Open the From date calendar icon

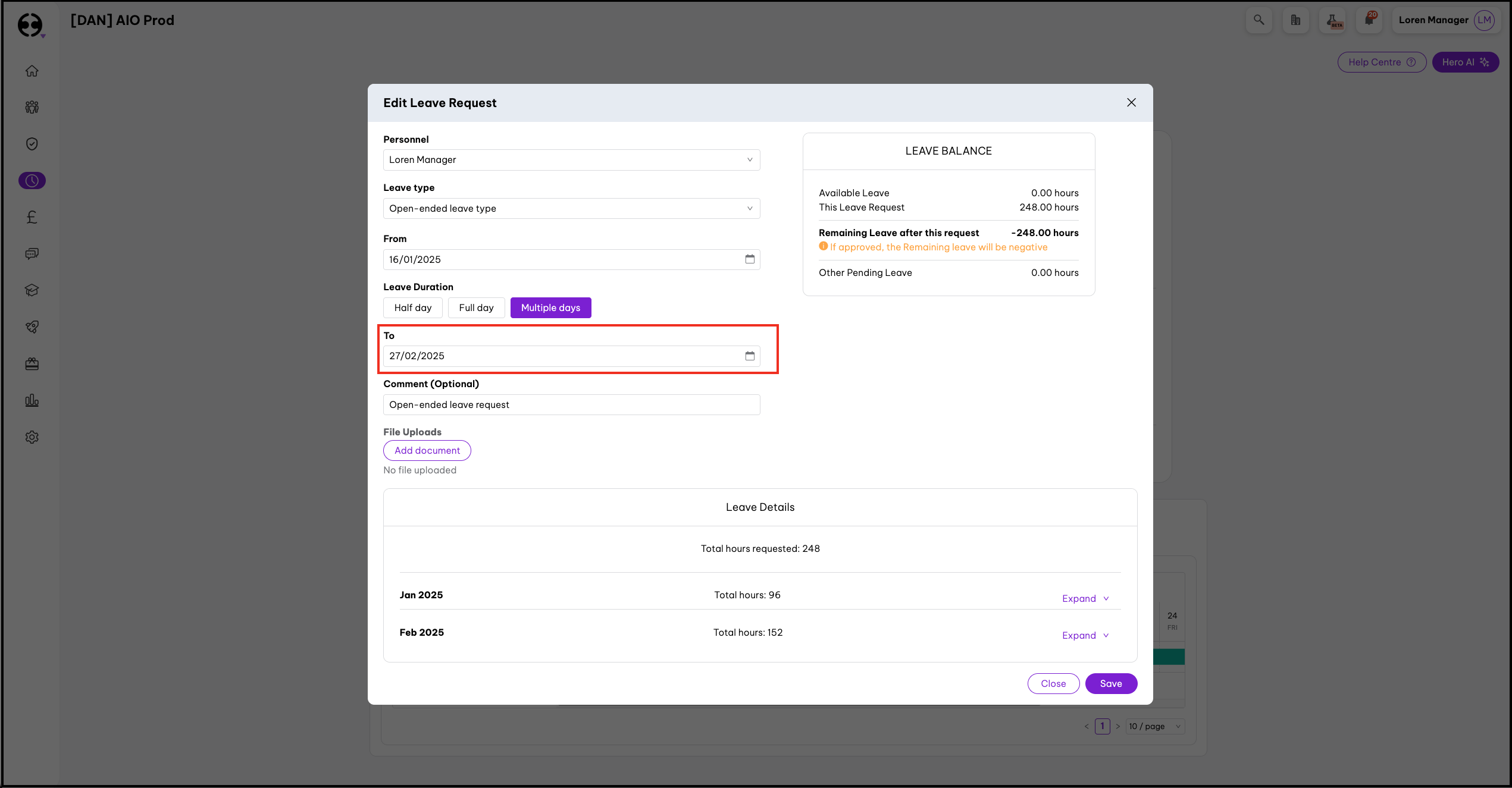(750, 259)
